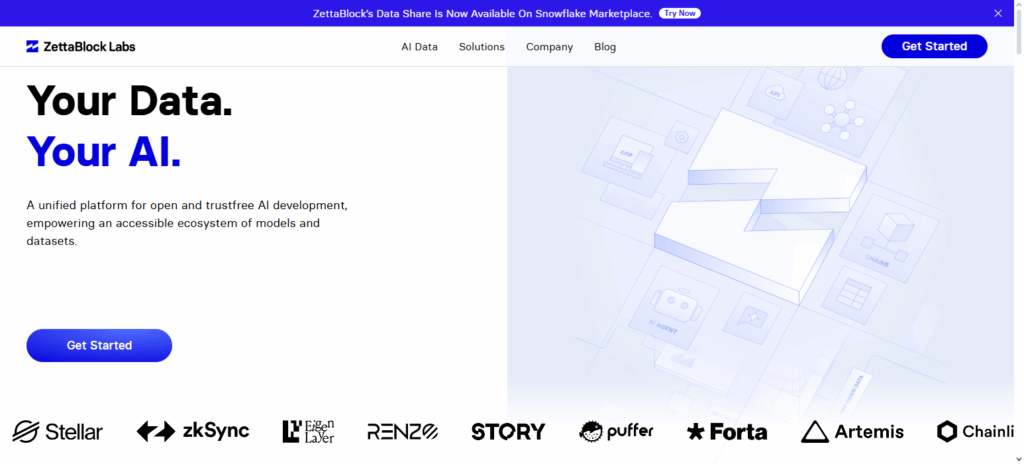This screenshot has height=464, width=1024.
Task: Expand the AI Data navigation menu
Action: click(419, 47)
